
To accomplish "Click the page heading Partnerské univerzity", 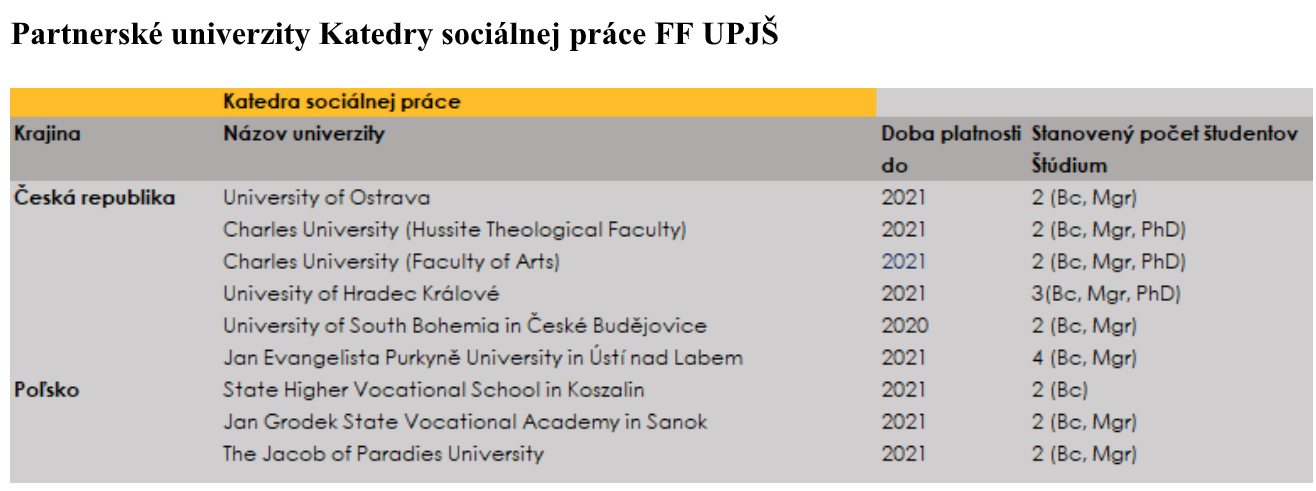I will coord(393,34).
